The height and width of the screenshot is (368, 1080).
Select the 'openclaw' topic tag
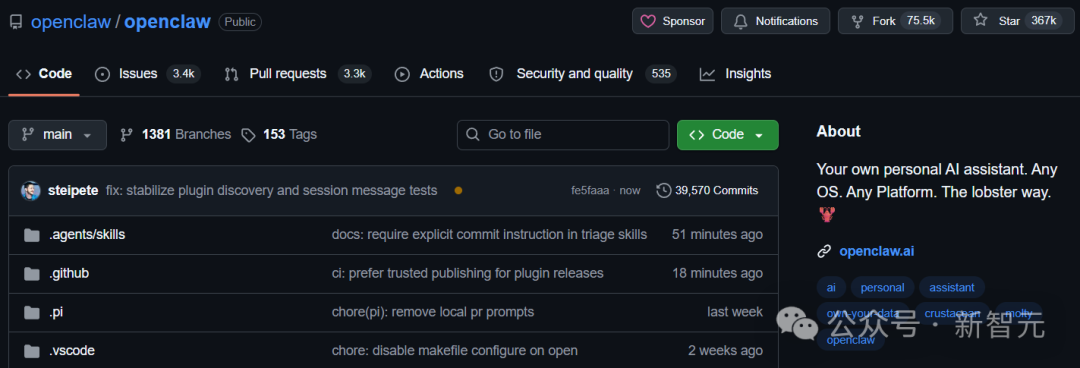[851, 340]
